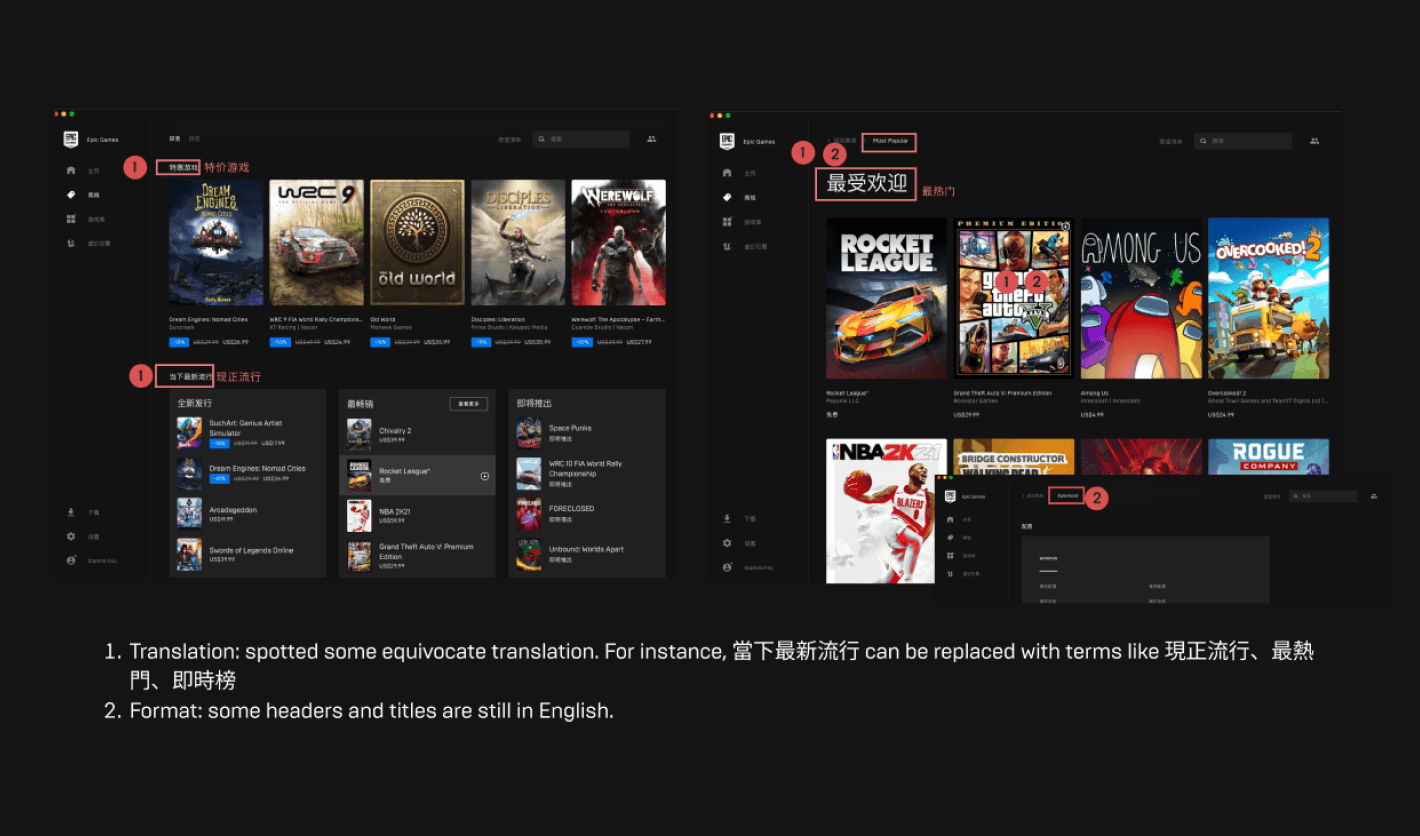Select WRC 10 FIA World Rally Championship row
The image size is (1420, 836).
click(587, 473)
